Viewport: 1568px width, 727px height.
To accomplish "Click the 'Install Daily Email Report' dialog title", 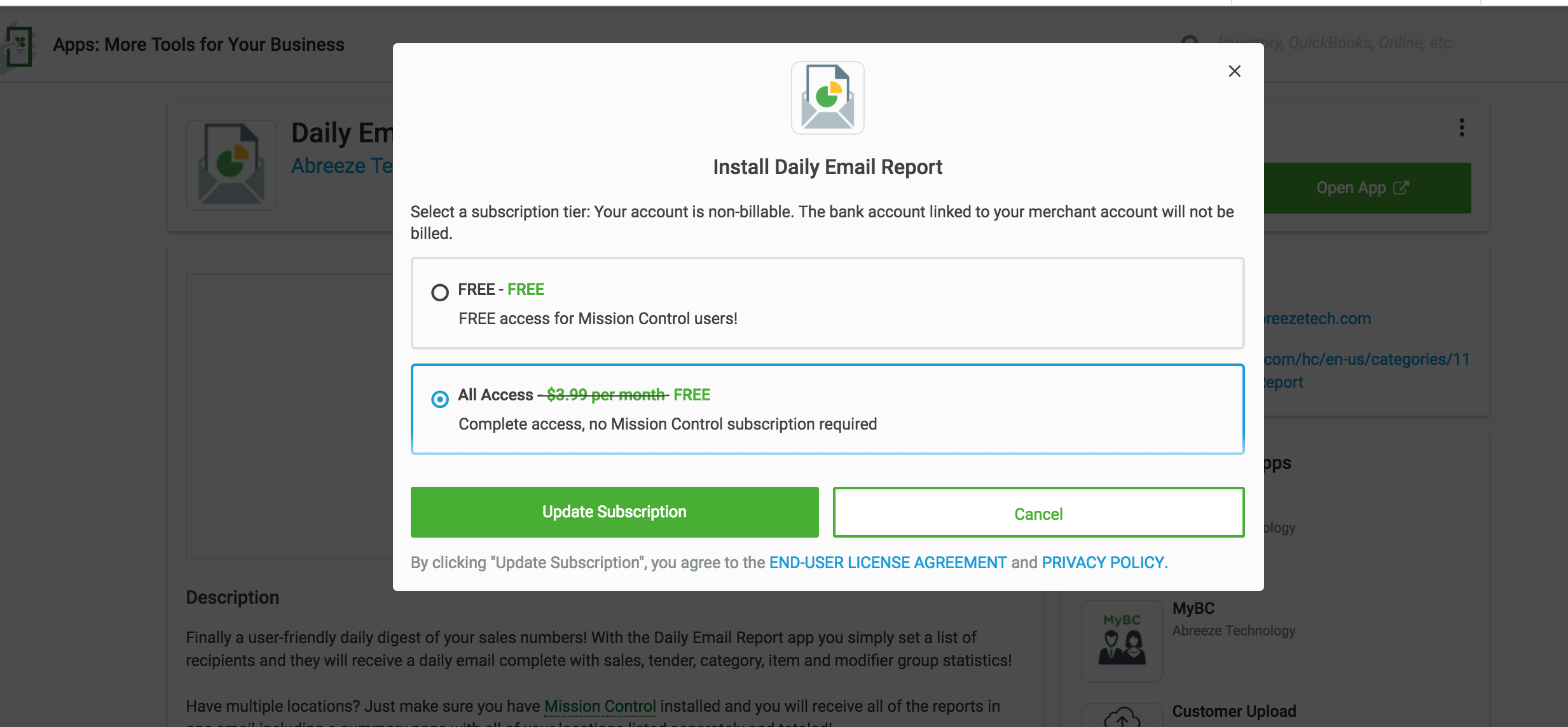I will 827,166.
